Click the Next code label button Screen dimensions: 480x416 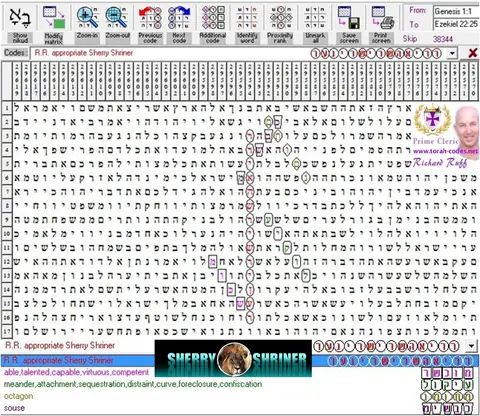point(179,38)
